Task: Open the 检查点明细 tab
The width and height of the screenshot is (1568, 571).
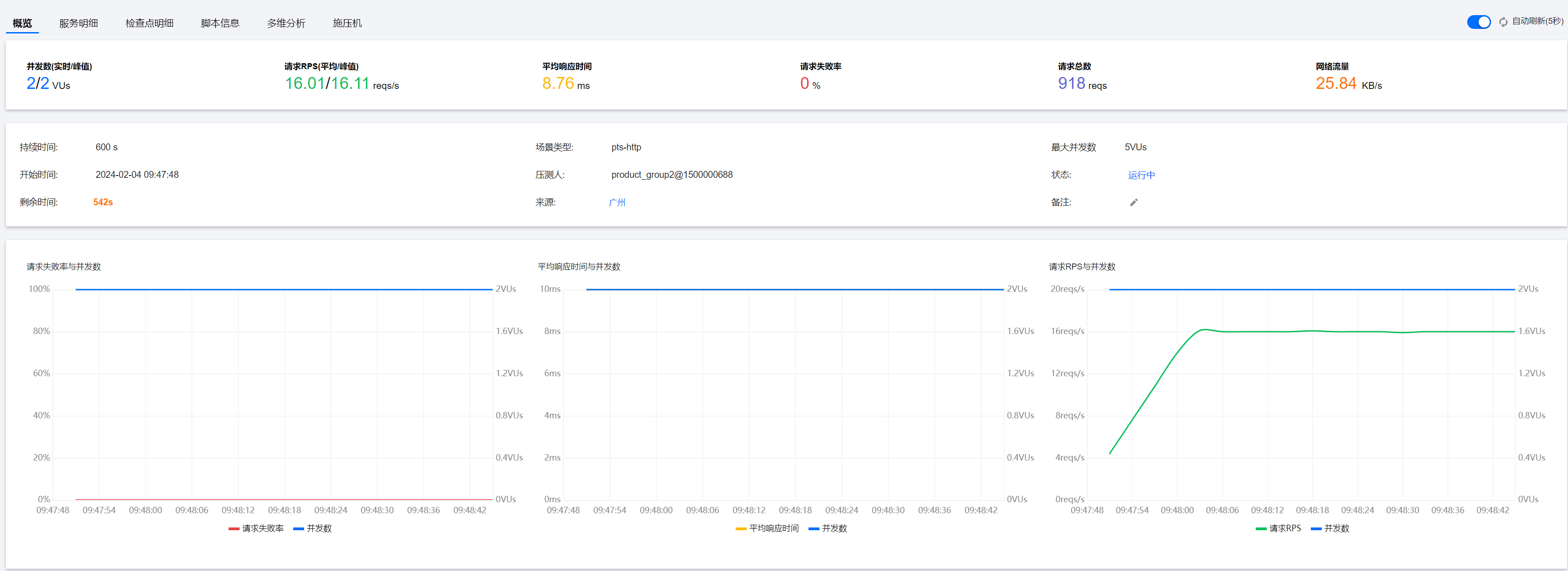Action: tap(149, 23)
